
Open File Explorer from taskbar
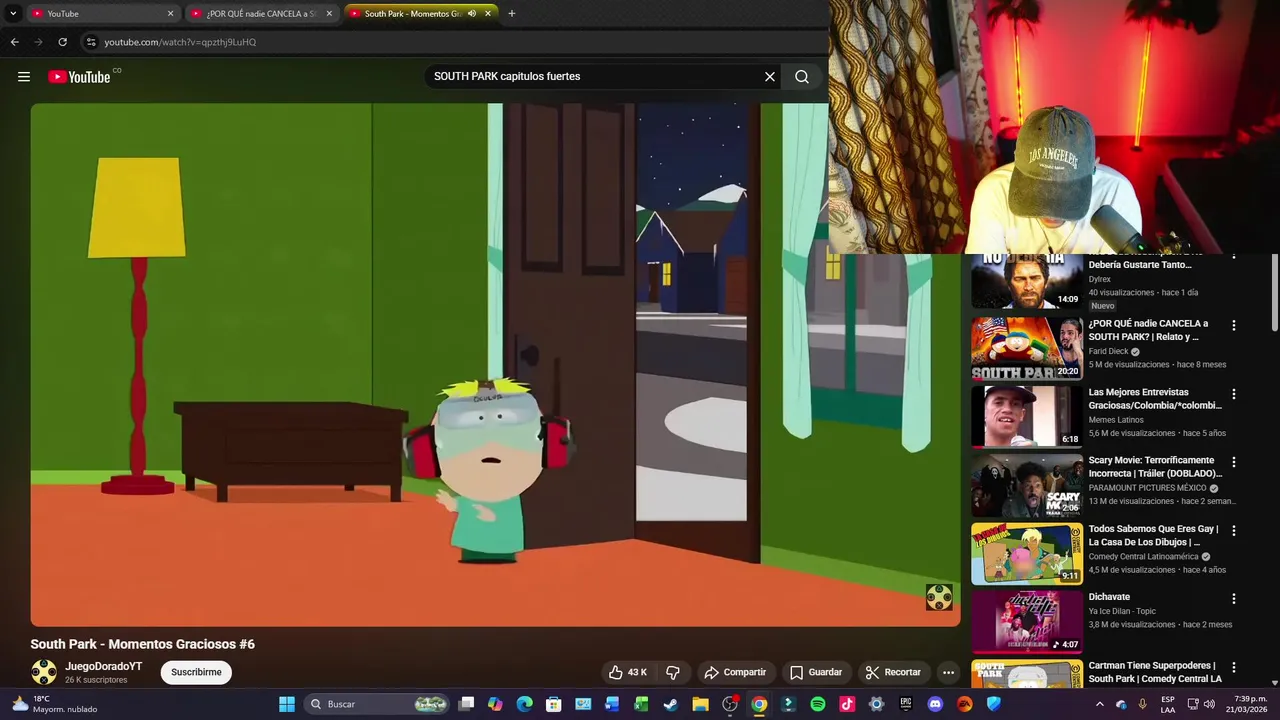point(700,704)
